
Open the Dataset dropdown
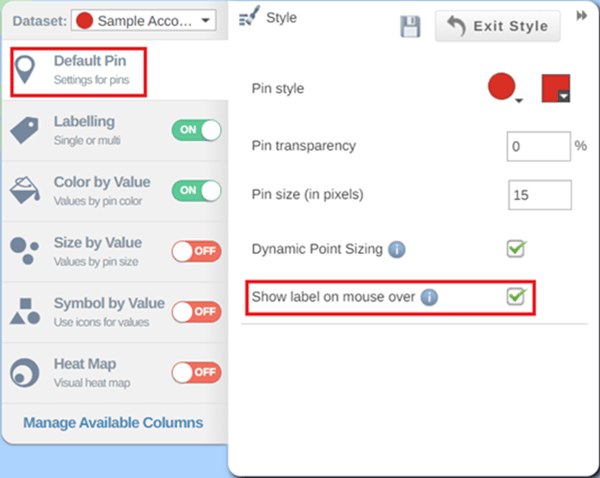(x=143, y=20)
